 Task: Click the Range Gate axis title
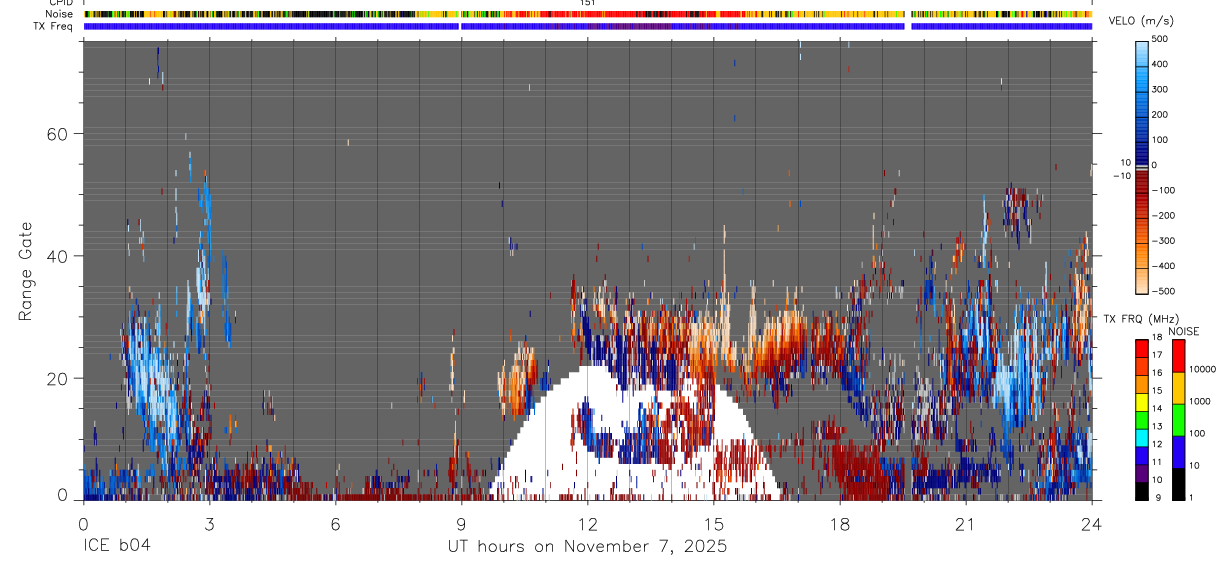(x=26, y=271)
